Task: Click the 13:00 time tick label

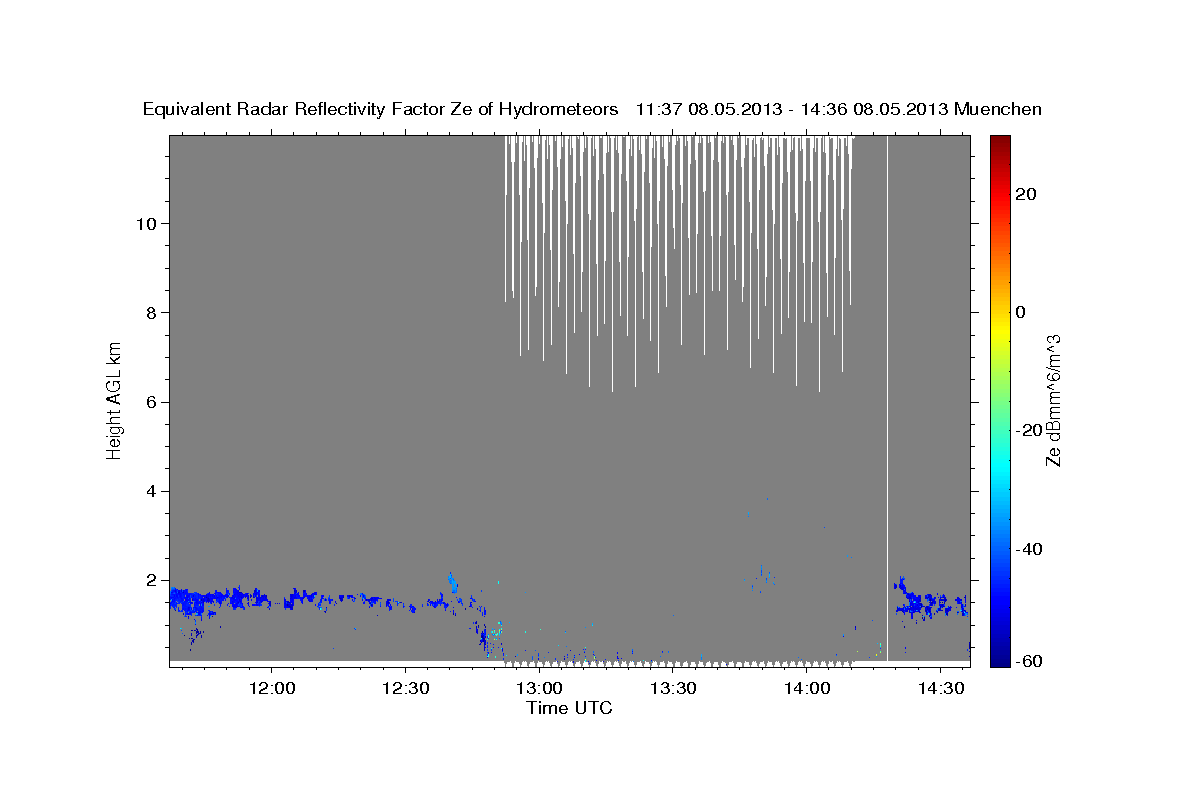Action: (x=539, y=689)
